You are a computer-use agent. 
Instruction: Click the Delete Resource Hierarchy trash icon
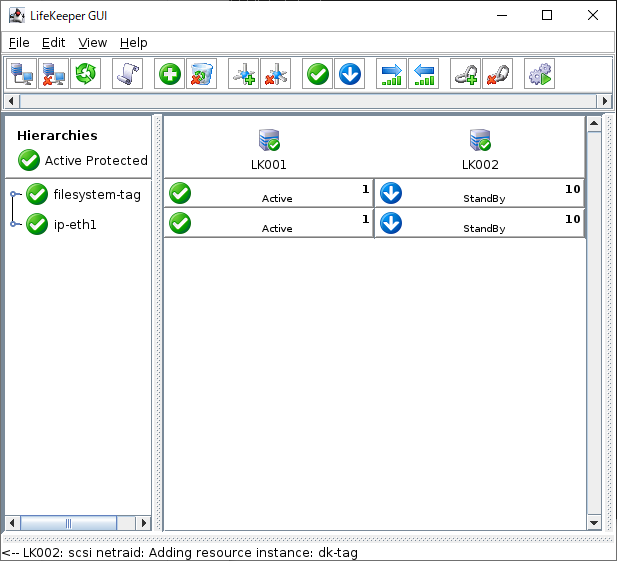tap(201, 74)
